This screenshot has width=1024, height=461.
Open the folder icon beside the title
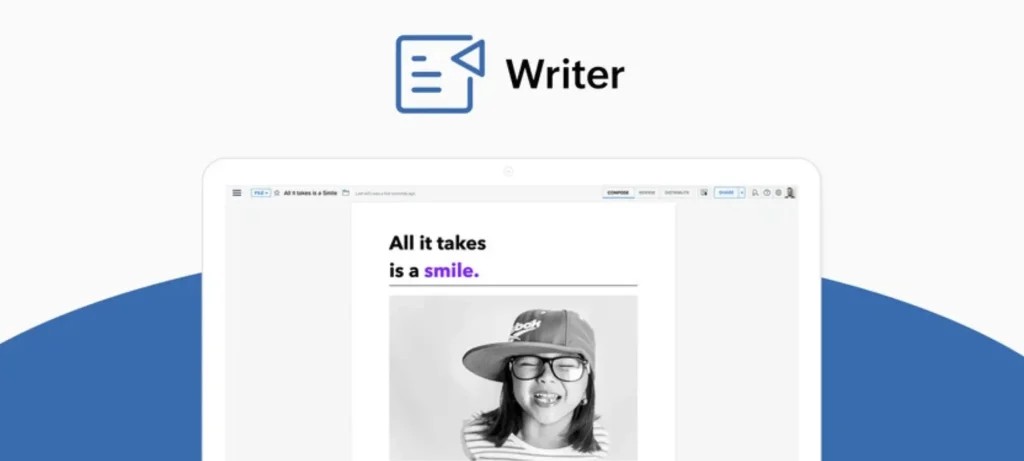(x=346, y=193)
